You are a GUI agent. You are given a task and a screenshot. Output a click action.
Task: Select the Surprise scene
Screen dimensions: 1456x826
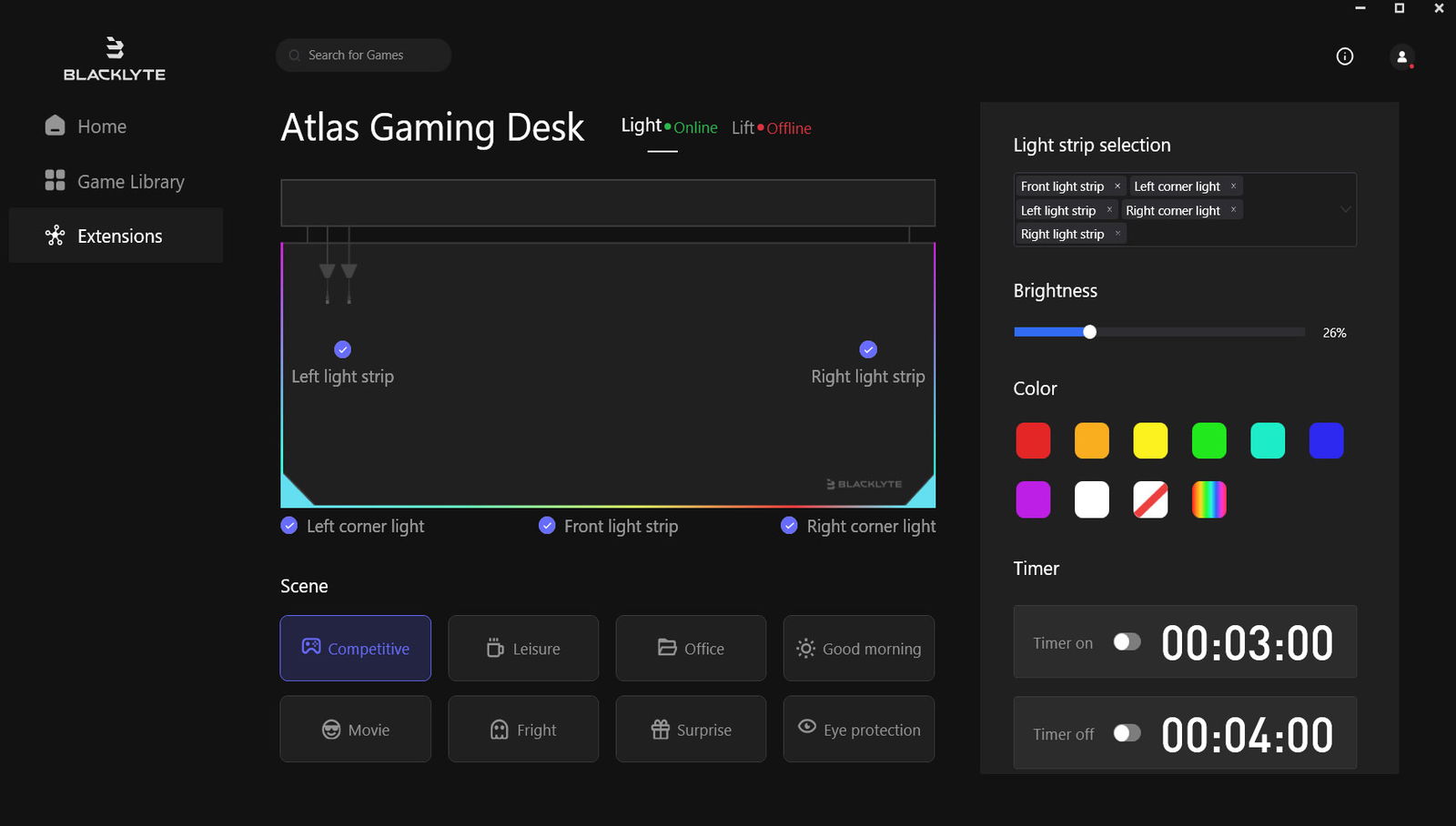691,729
